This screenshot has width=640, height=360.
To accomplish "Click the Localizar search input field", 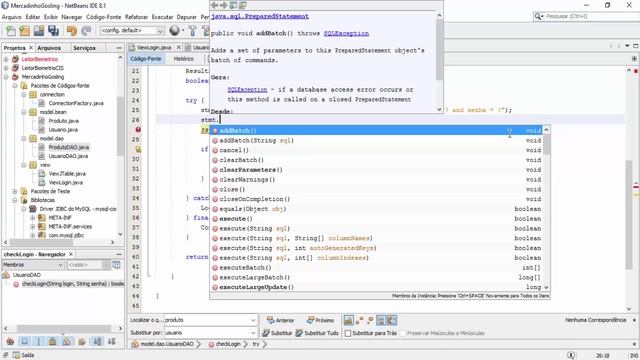I will [207, 320].
